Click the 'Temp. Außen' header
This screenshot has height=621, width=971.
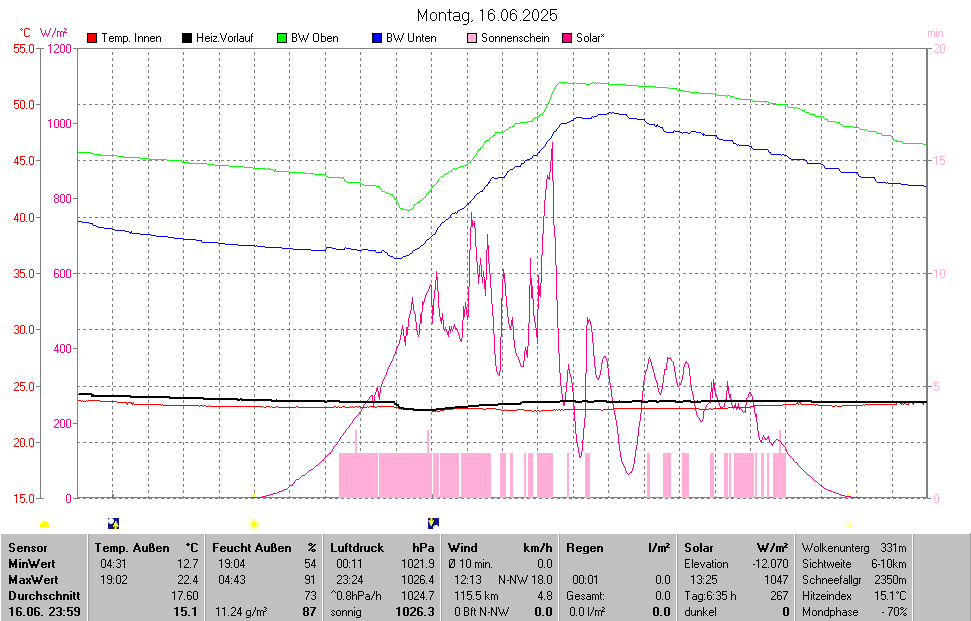pyautogui.click(x=132, y=548)
